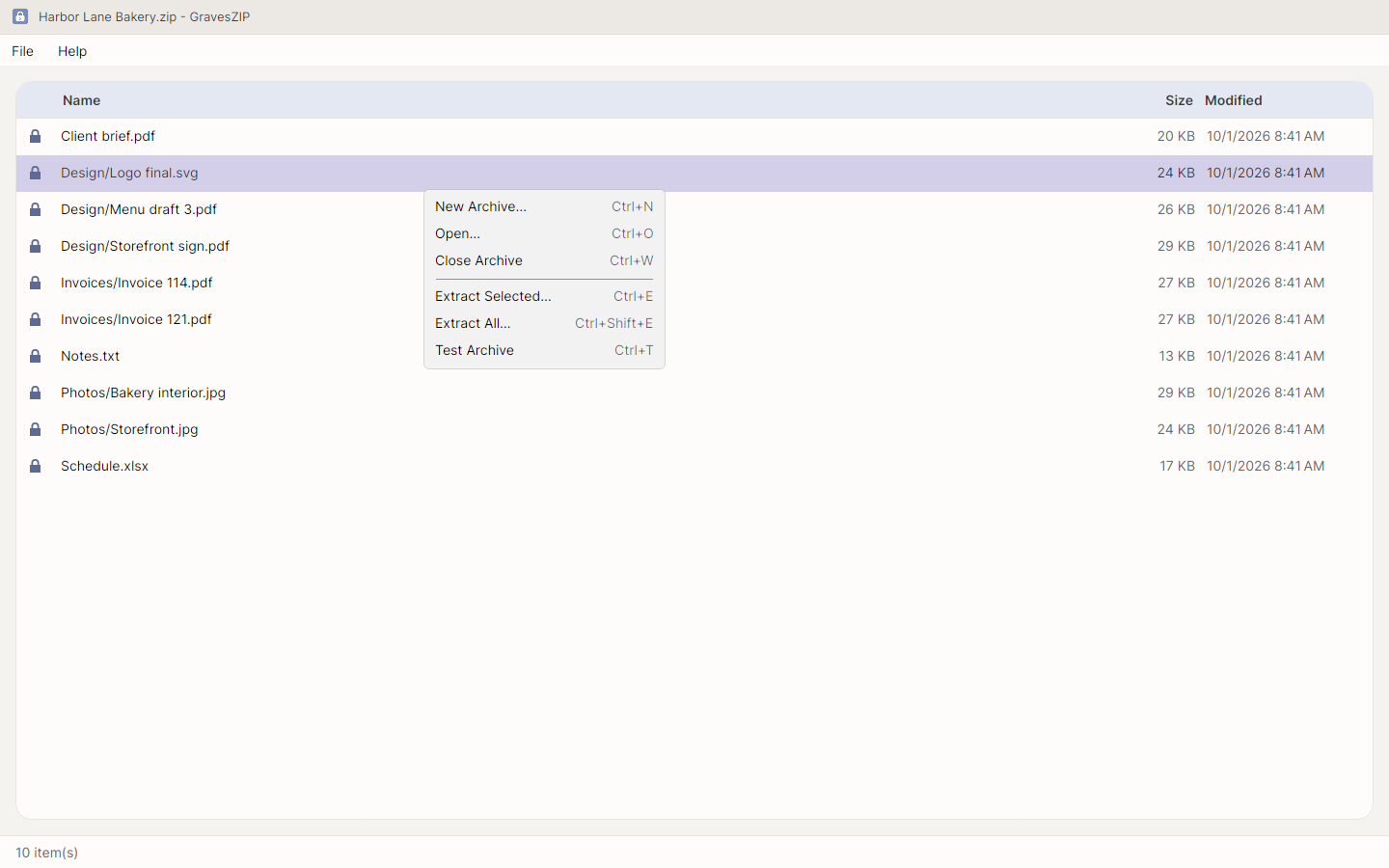Screen dimensions: 1389x868
Task: Open the Help menu
Action: [x=72, y=51]
